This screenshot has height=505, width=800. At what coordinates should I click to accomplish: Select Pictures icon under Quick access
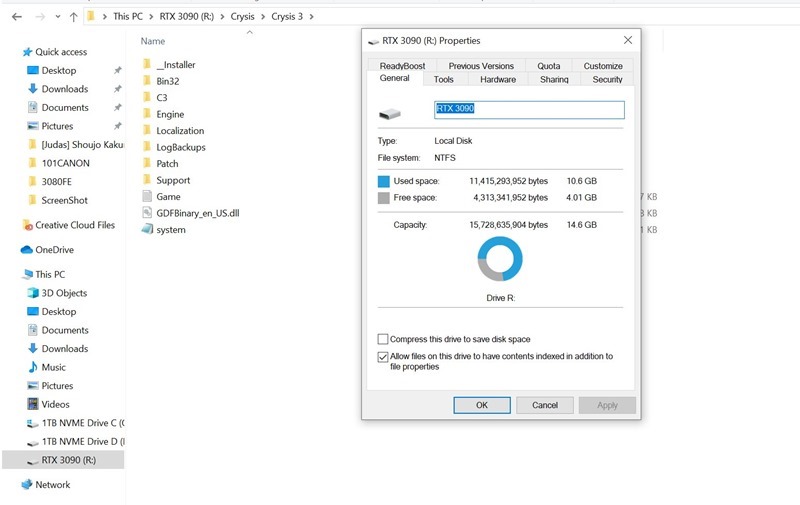pos(33,126)
